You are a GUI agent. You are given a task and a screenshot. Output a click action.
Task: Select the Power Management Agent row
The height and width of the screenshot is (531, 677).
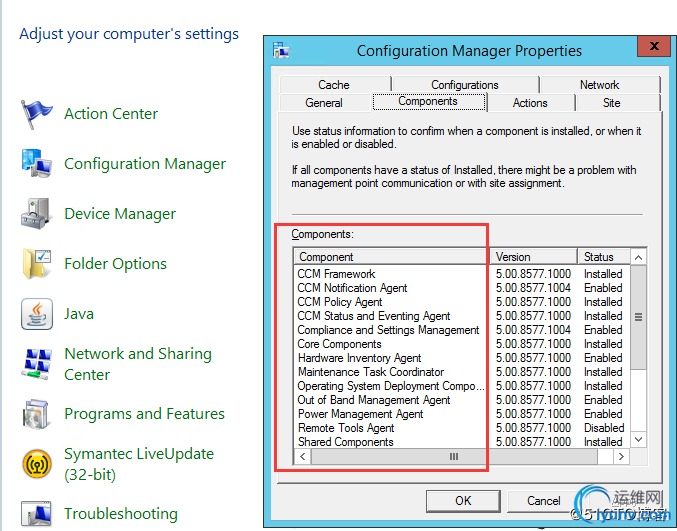click(462, 414)
